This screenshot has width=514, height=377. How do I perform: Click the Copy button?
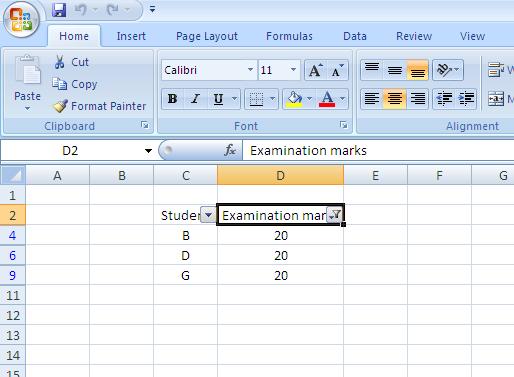click(75, 84)
